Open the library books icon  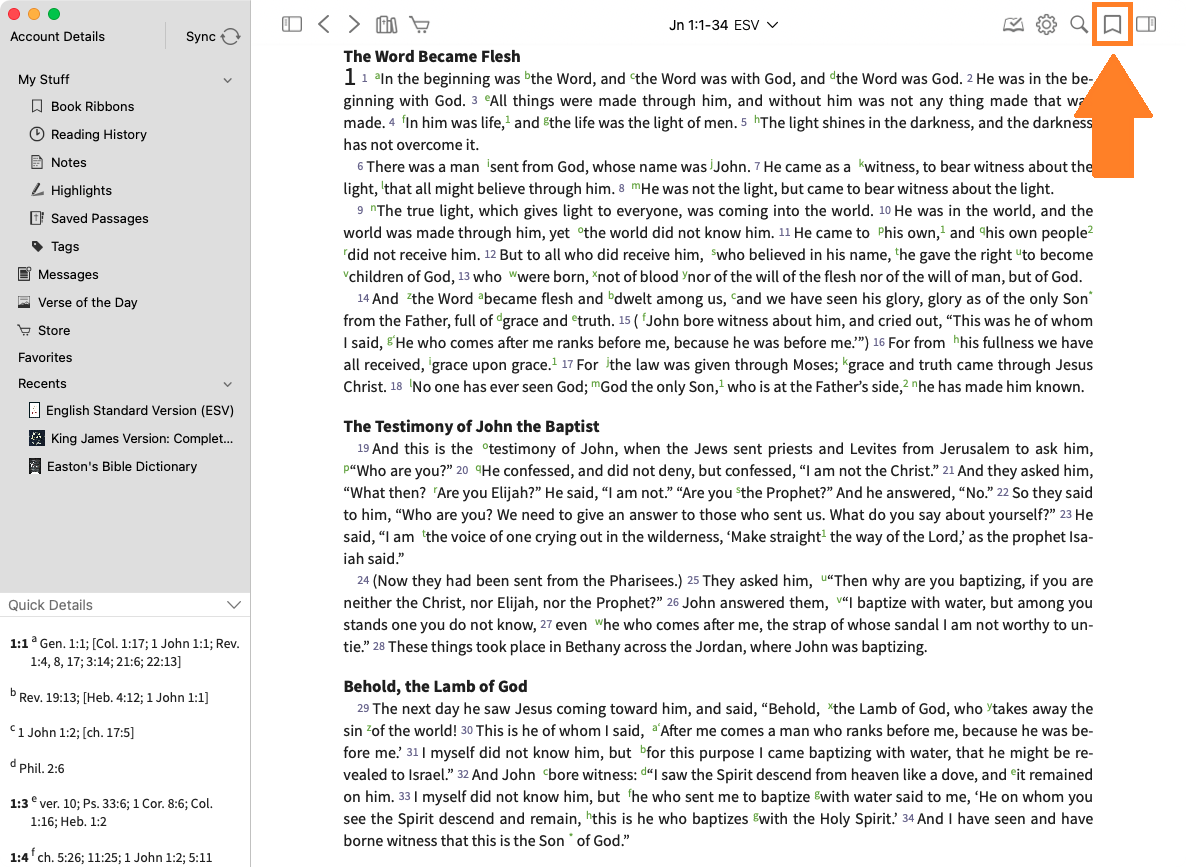(x=387, y=24)
